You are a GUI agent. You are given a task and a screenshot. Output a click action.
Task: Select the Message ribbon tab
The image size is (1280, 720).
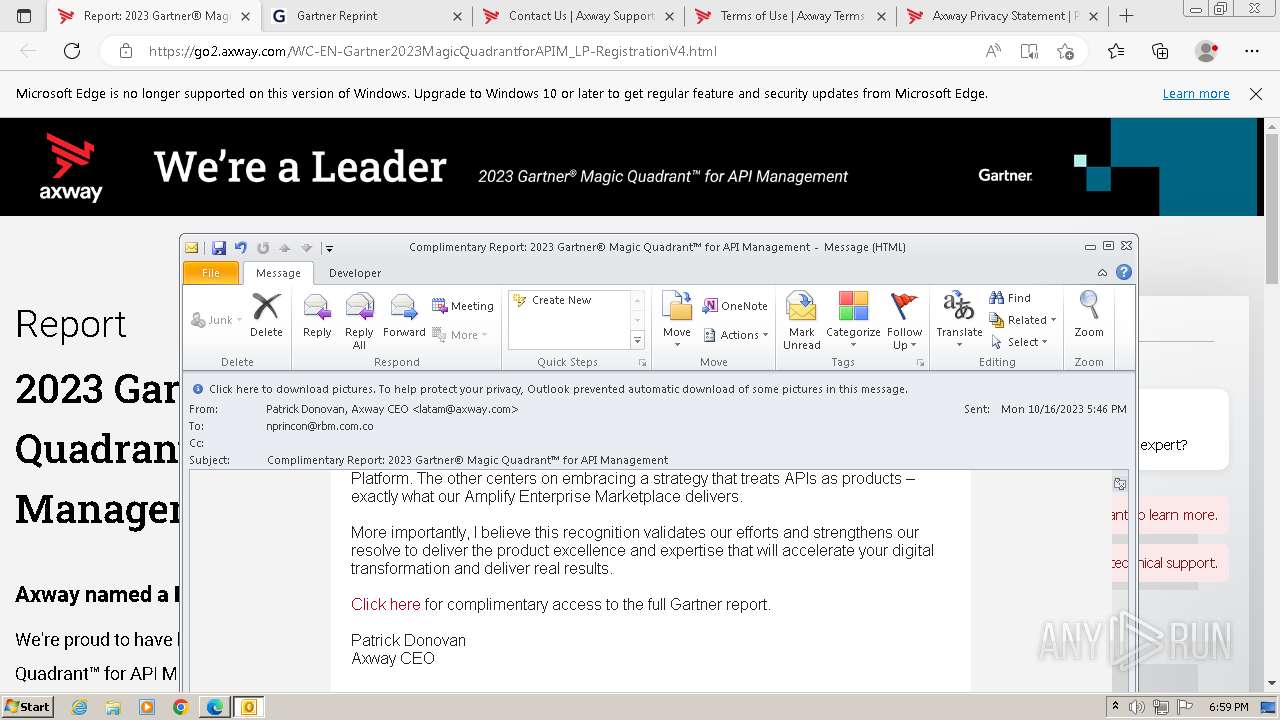(278, 273)
